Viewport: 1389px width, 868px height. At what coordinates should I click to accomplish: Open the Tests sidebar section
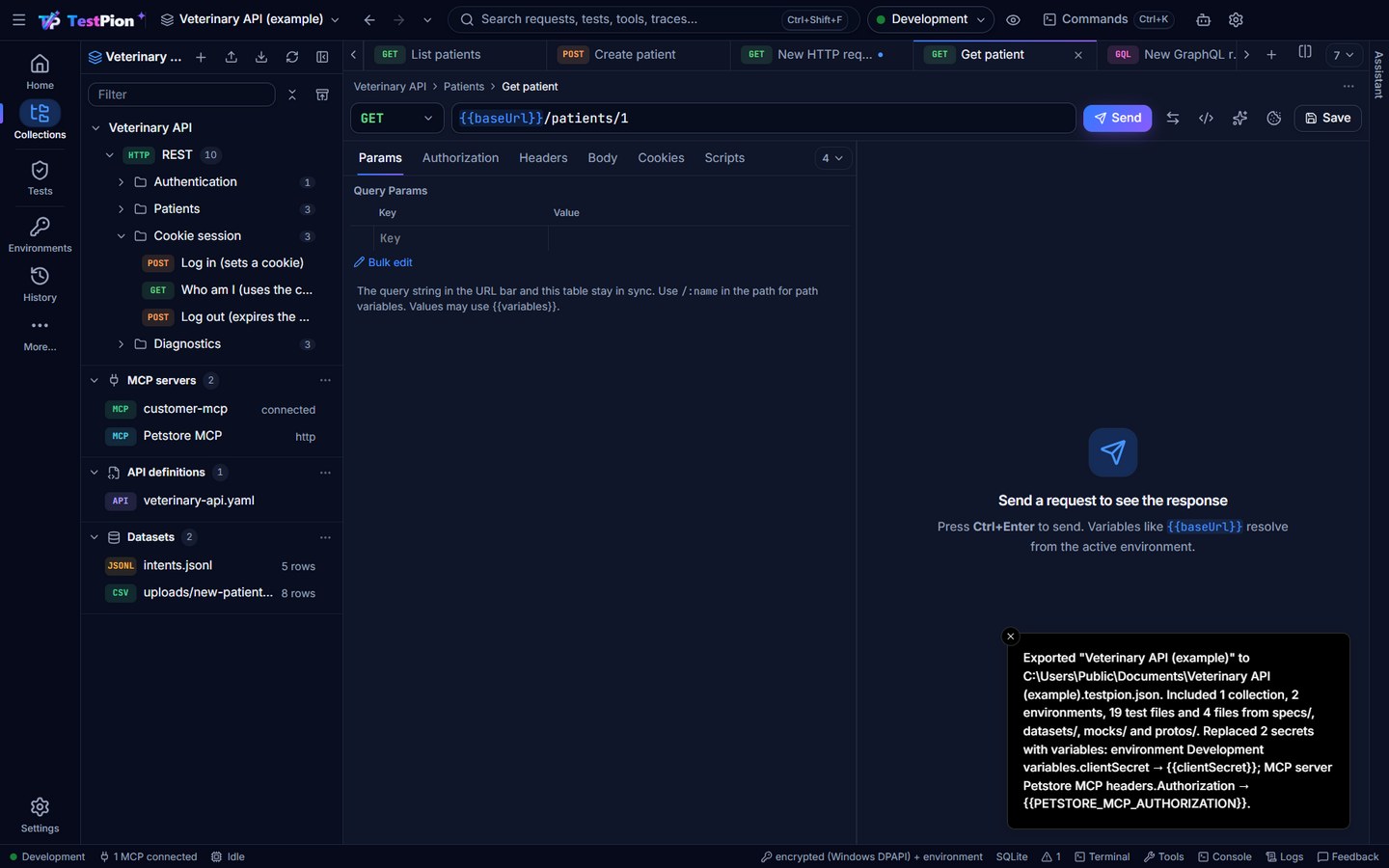(40, 177)
